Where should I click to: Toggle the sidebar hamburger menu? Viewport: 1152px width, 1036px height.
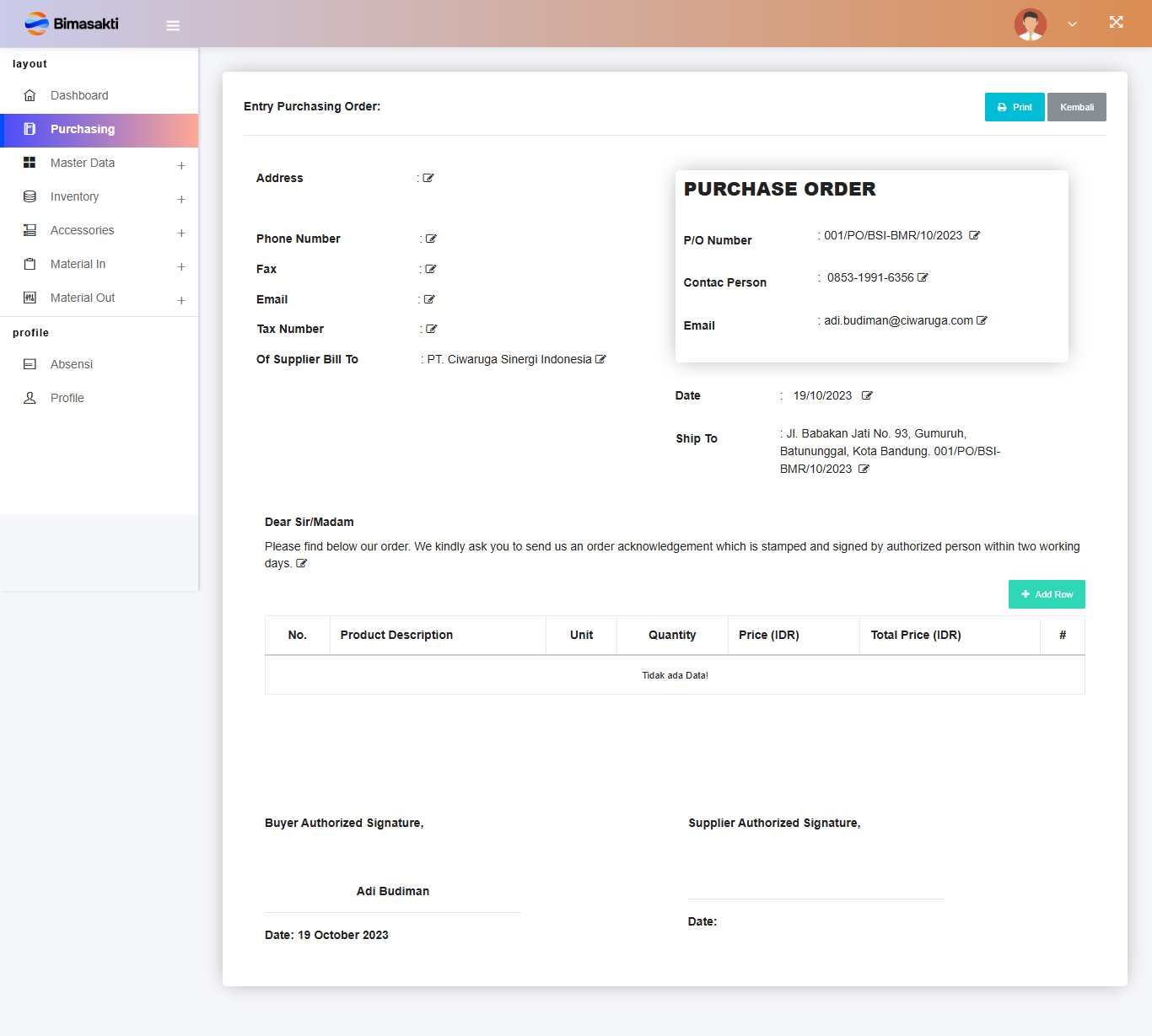point(173,25)
